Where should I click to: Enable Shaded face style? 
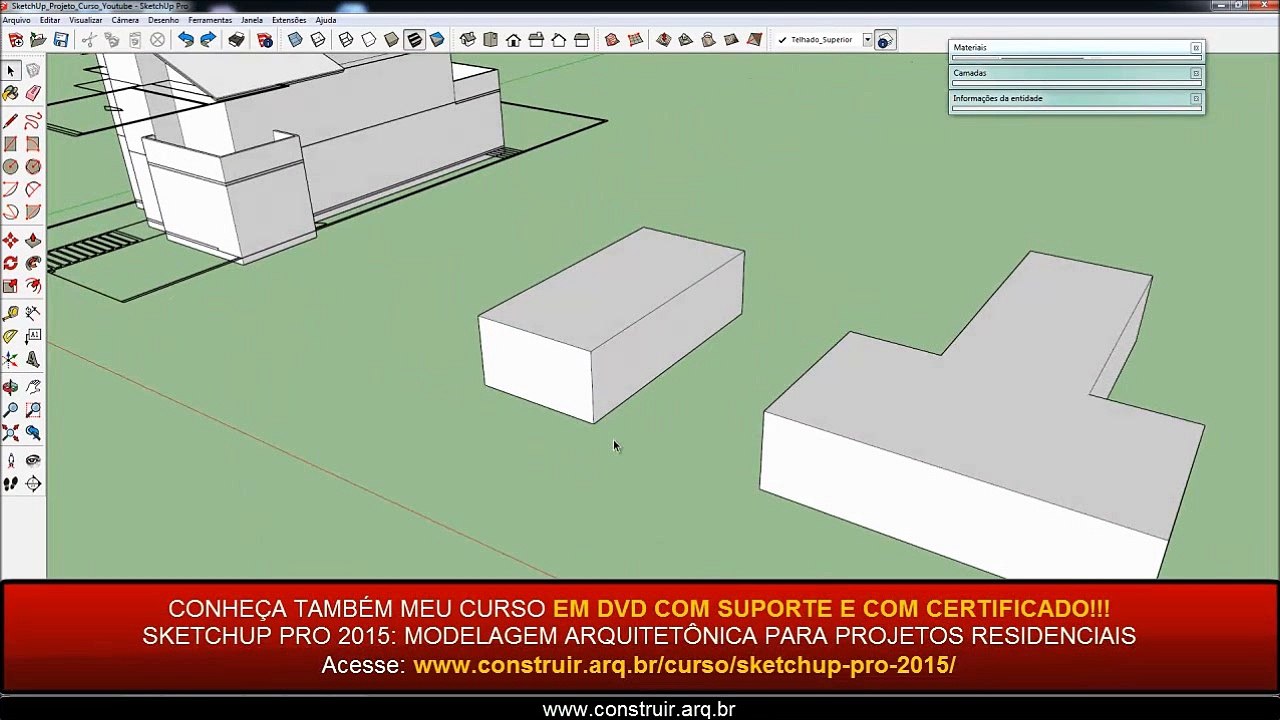391,40
